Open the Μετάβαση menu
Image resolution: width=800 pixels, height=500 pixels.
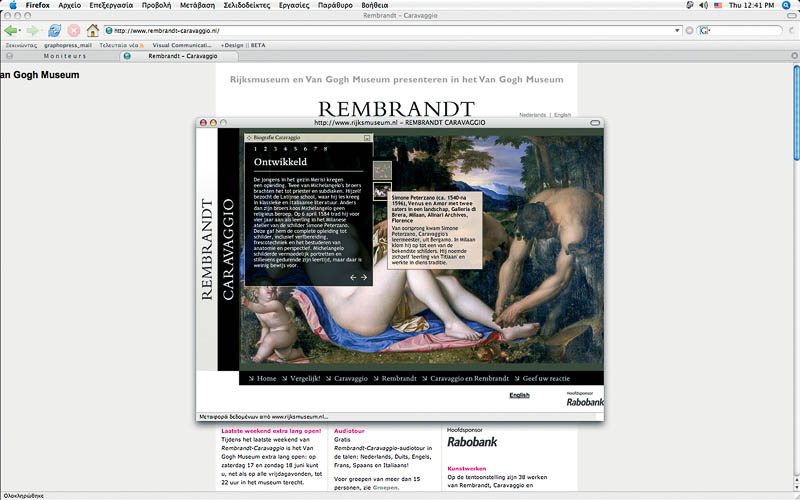pos(197,5)
